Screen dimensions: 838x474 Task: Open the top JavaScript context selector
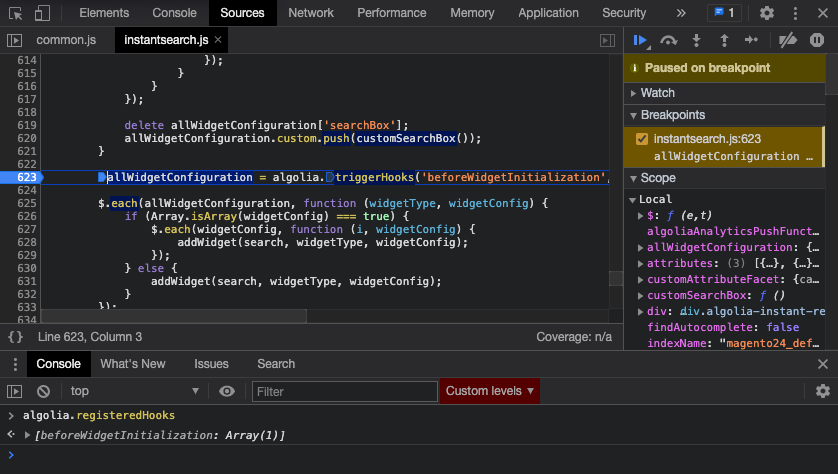[134, 391]
